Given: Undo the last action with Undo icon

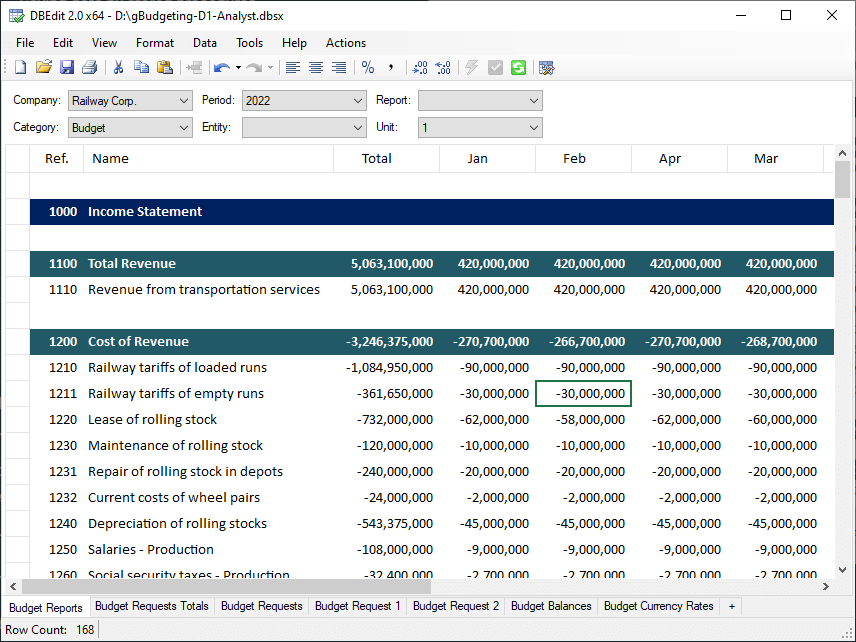Looking at the screenshot, I should pyautogui.click(x=222, y=68).
